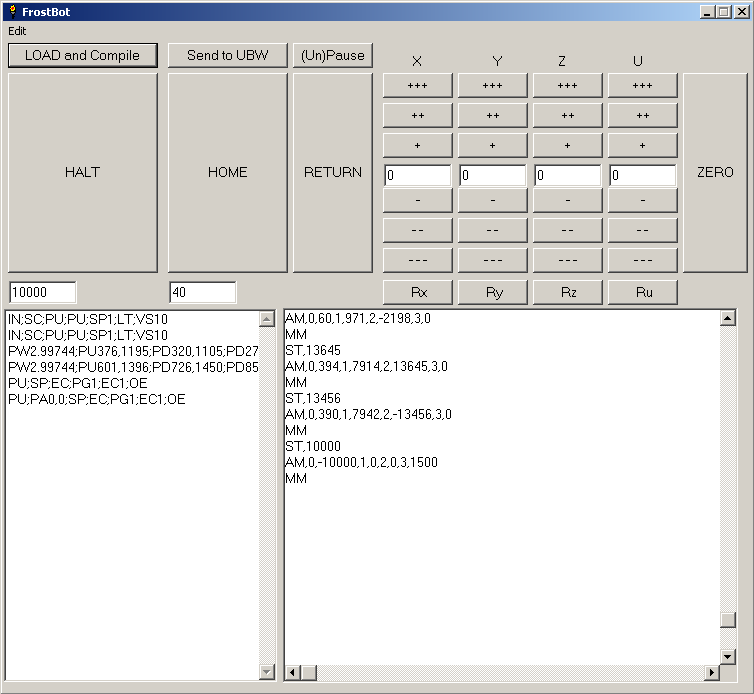This screenshot has width=754, height=694.
Task: Maximize the FrostBot window
Action: click(724, 12)
